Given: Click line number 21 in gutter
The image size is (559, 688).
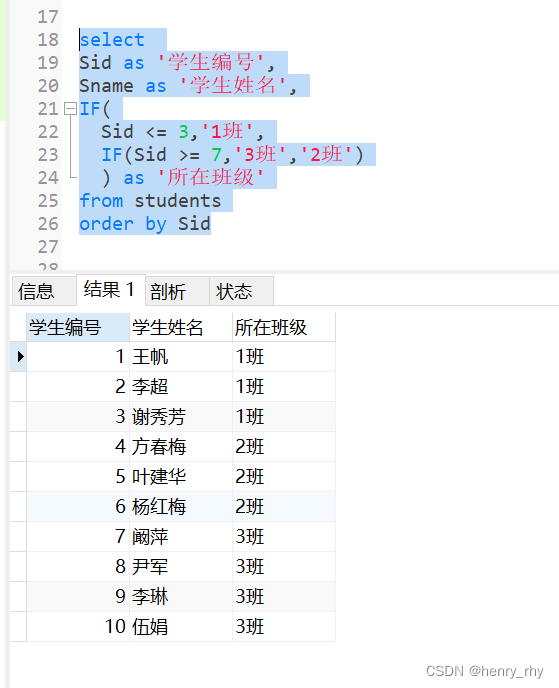Looking at the screenshot, I should coord(48,109).
